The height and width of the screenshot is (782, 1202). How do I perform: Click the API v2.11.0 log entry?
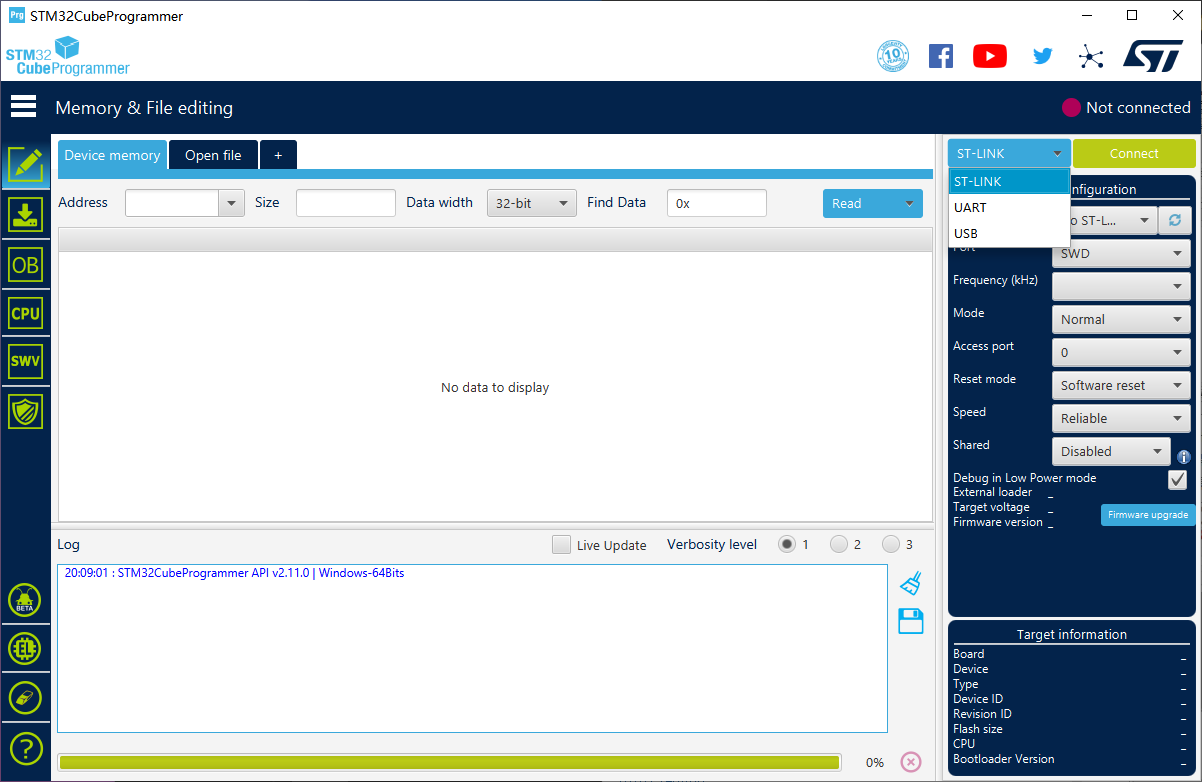234,573
